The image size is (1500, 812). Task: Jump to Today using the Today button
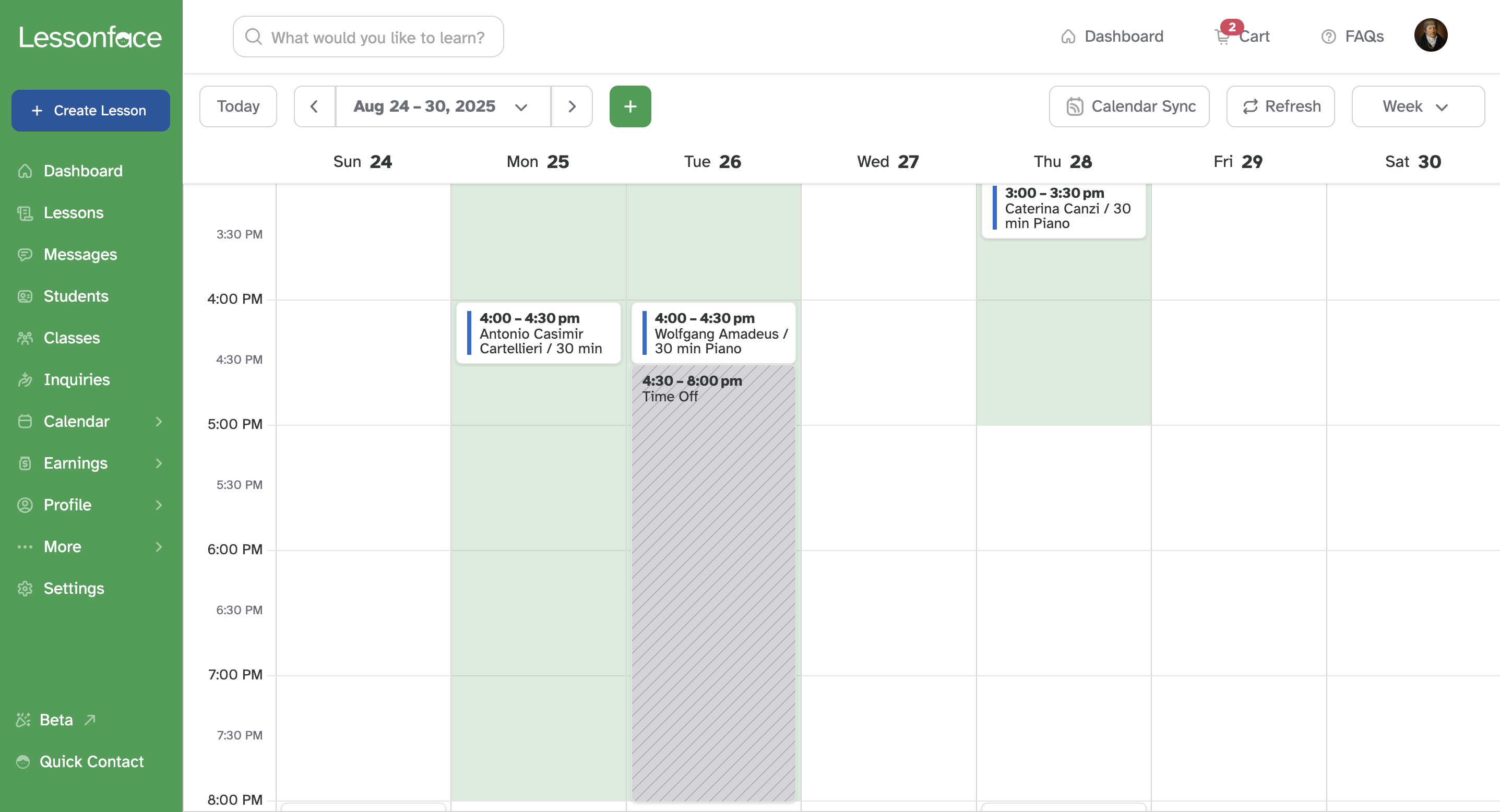[x=237, y=106]
